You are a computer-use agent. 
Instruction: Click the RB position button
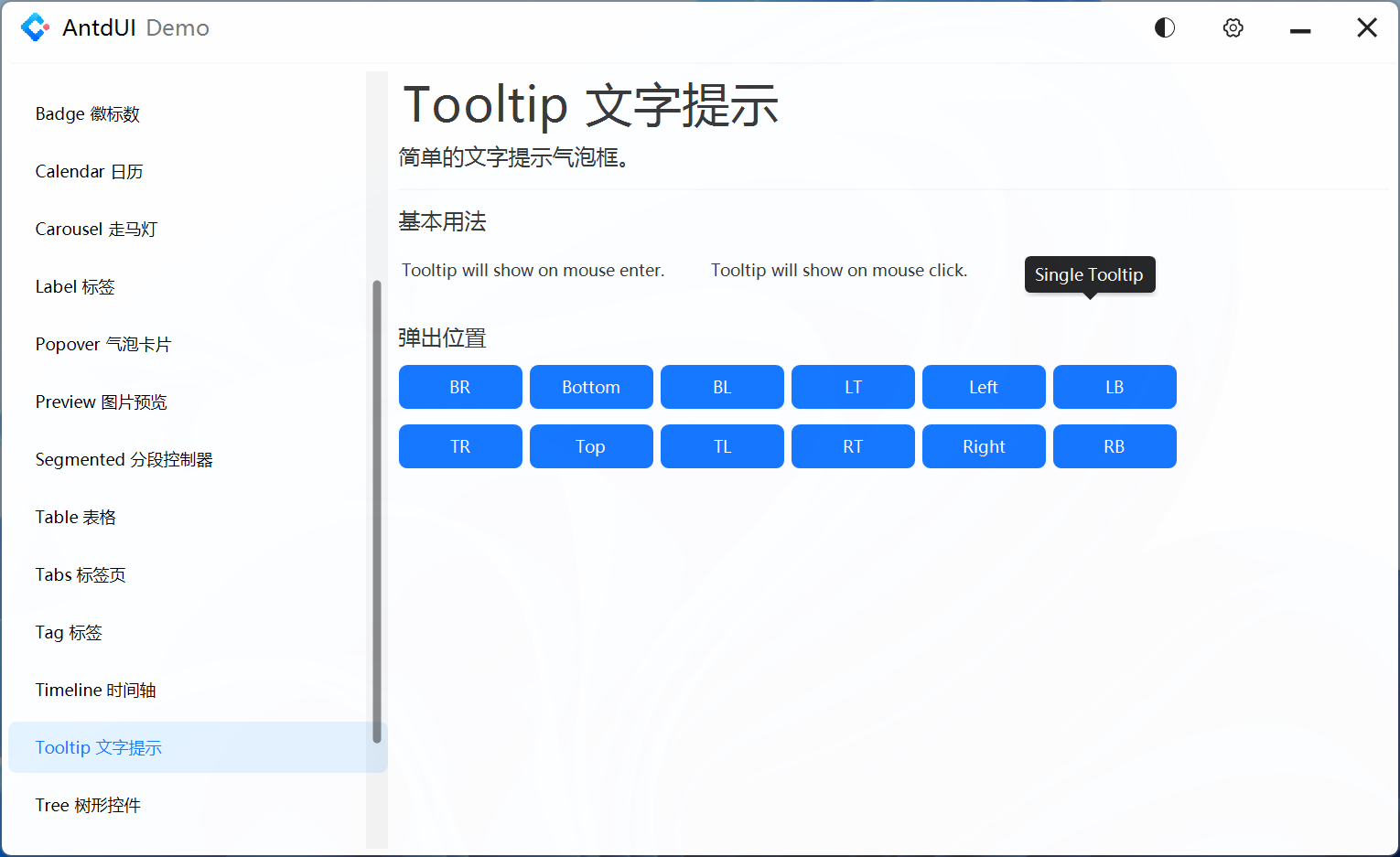[1115, 446]
